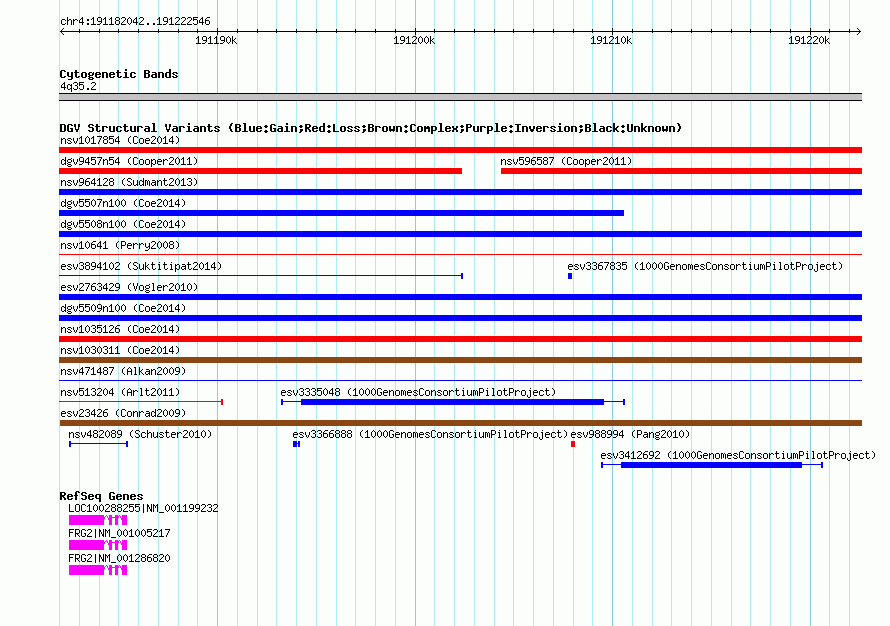Screen dimensions: 890x626
Task: Select the dgv9457n54 (Cooper2011) variant label
Action: [x=129, y=161]
